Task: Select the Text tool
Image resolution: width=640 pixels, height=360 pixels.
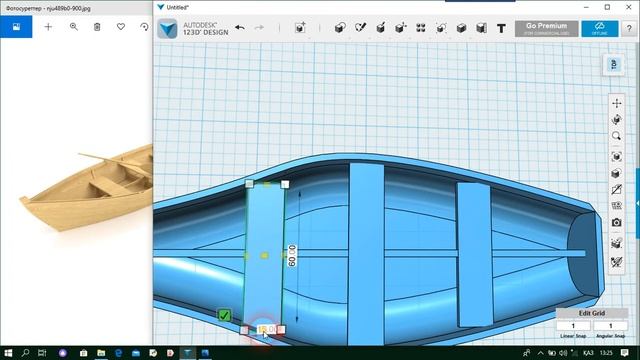Action: point(501,28)
